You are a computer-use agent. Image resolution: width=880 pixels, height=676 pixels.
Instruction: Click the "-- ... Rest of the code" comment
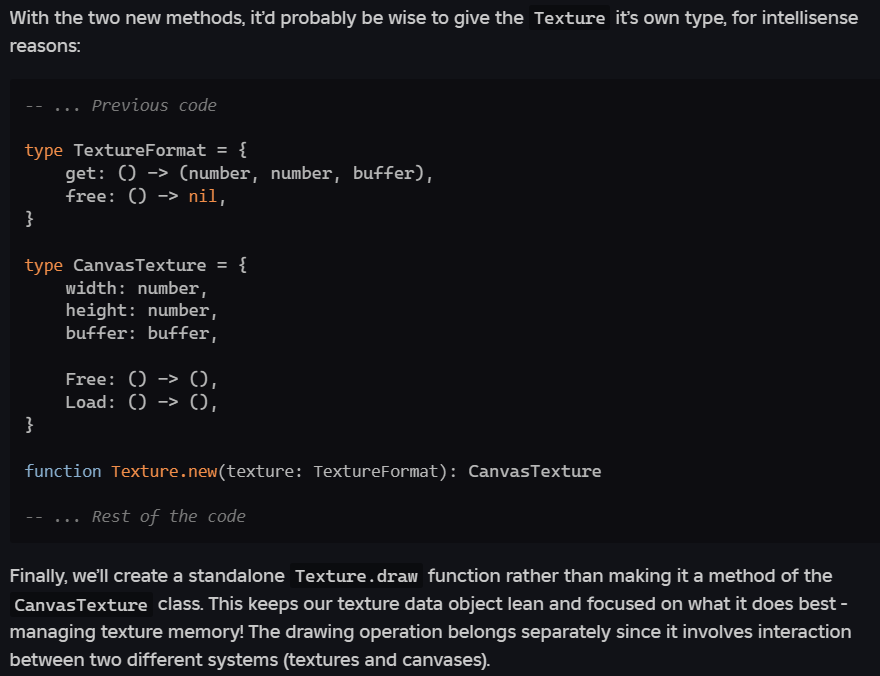click(x=135, y=516)
